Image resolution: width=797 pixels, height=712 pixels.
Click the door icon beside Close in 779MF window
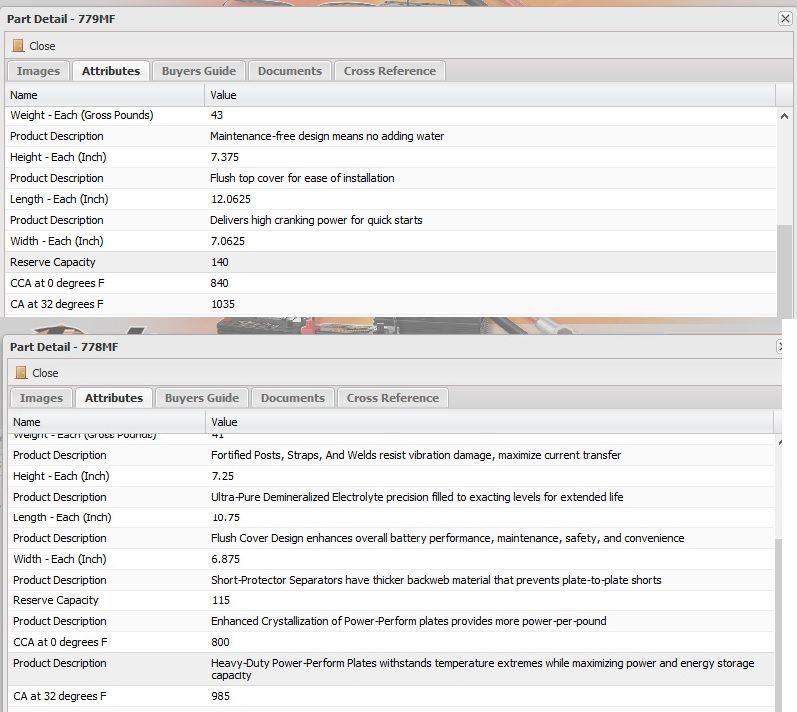pos(18,46)
